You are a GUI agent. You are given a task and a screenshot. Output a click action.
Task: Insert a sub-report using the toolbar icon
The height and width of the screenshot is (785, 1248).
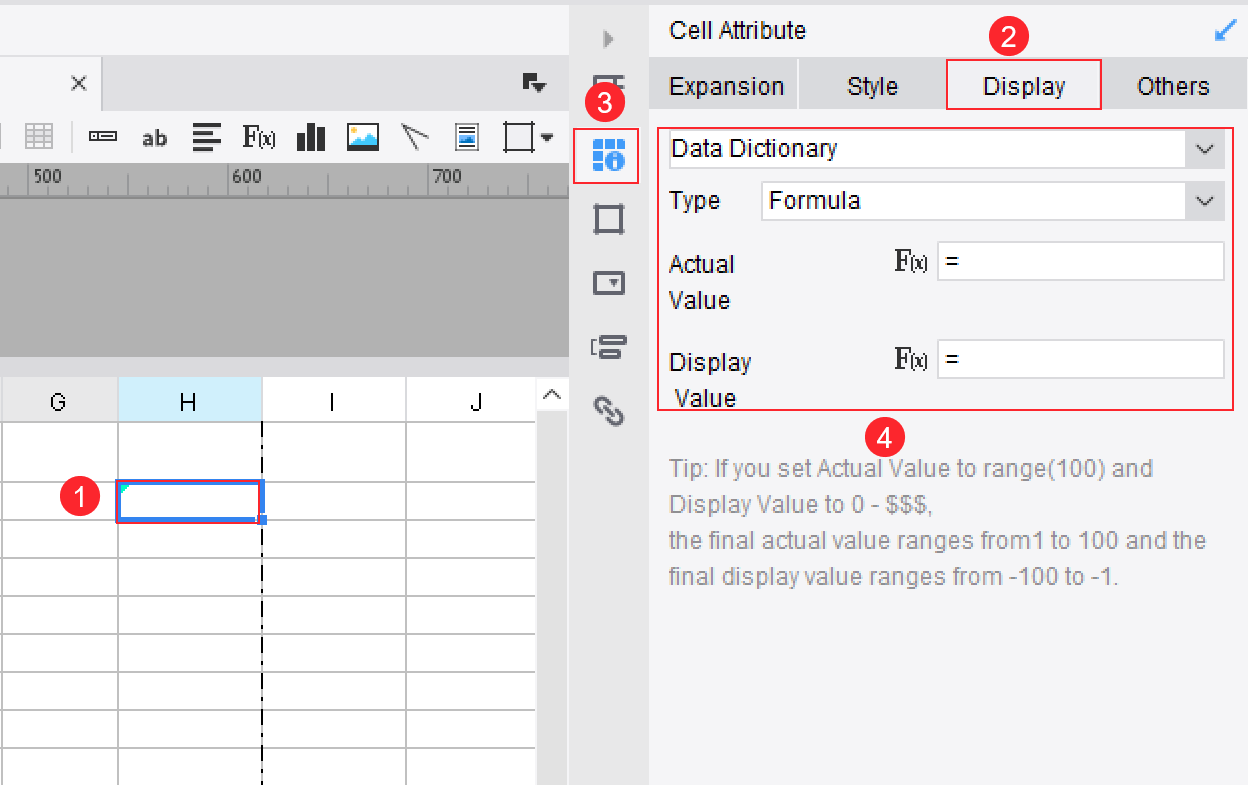pyautogui.click(x=466, y=137)
